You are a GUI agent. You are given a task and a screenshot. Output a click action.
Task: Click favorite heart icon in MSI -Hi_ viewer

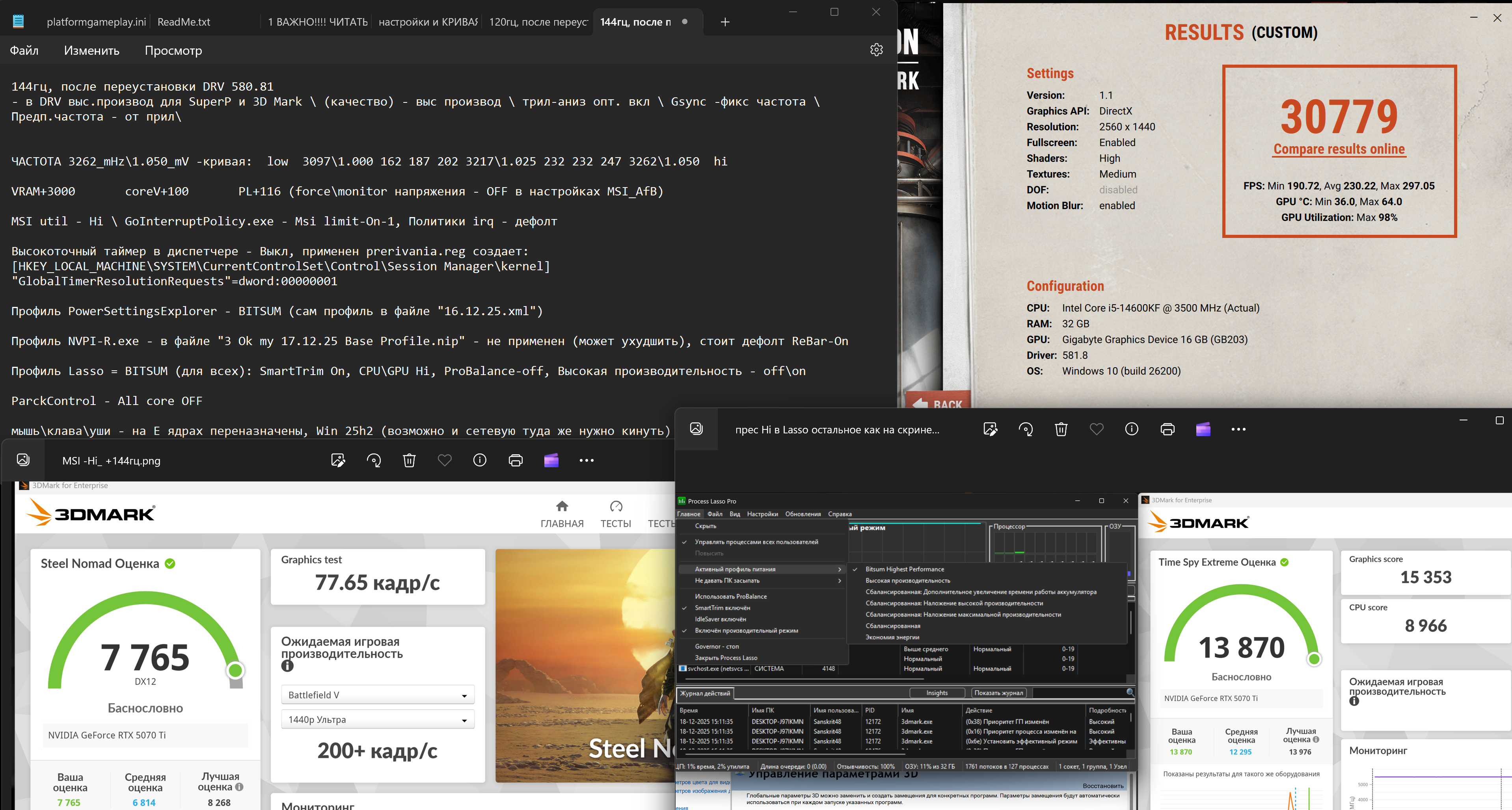click(444, 461)
